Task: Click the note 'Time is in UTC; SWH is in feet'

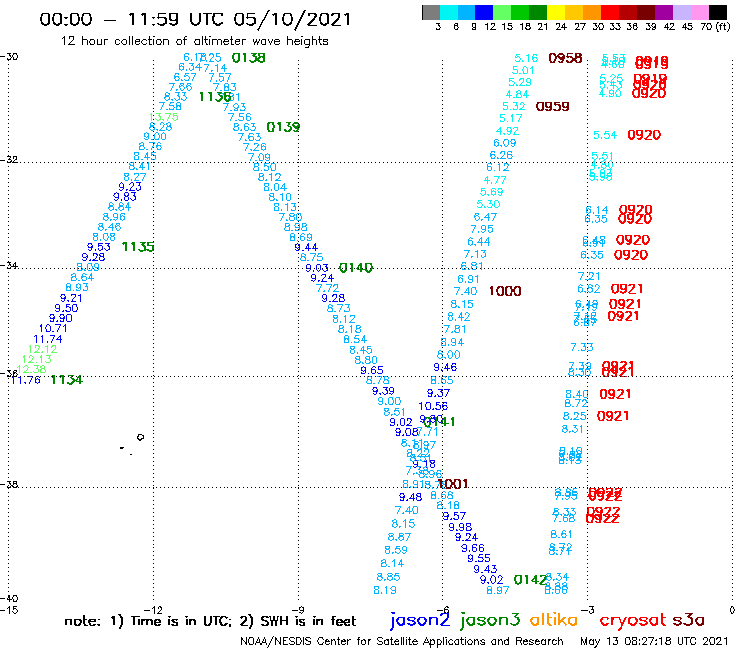Action: [x=210, y=621]
